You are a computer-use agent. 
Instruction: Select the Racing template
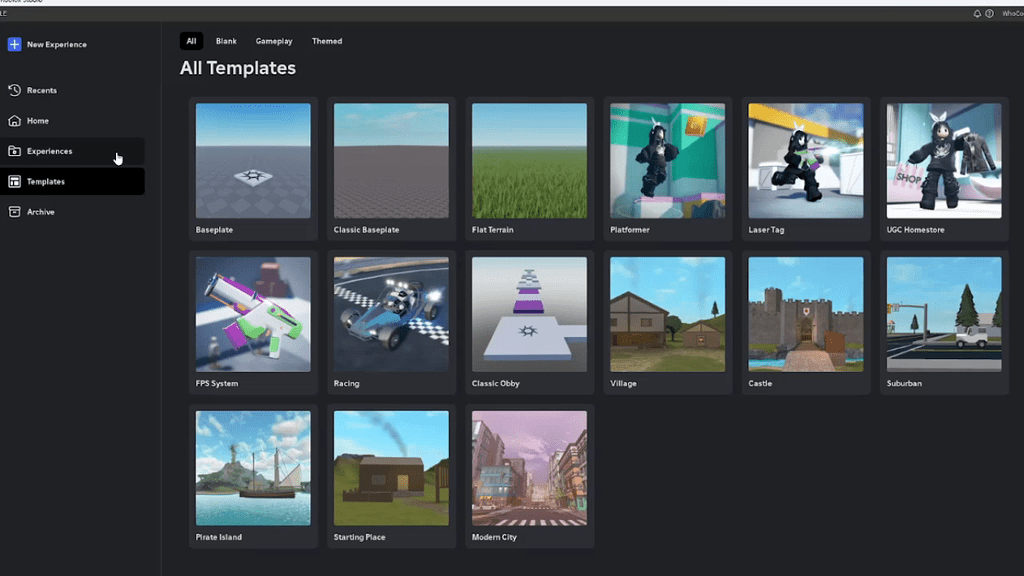coord(390,315)
